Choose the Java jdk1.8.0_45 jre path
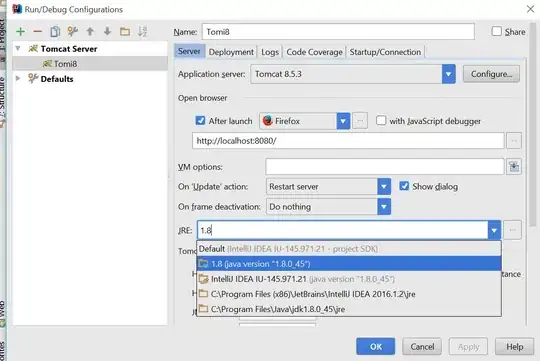Screen dimensions: 540x361 tap(349, 309)
